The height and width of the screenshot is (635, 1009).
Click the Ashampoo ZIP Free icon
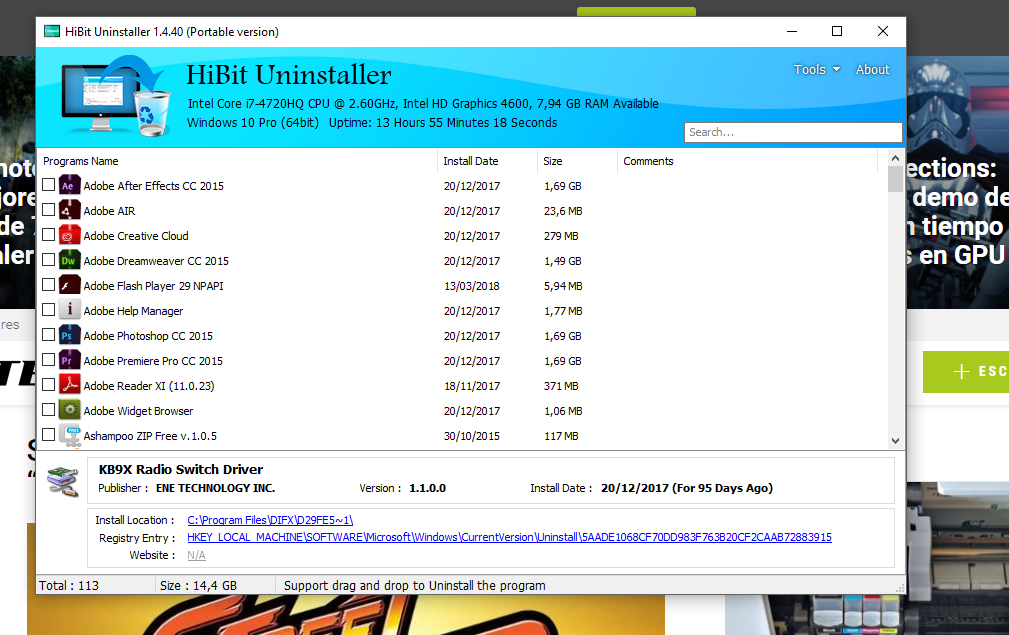pos(69,436)
